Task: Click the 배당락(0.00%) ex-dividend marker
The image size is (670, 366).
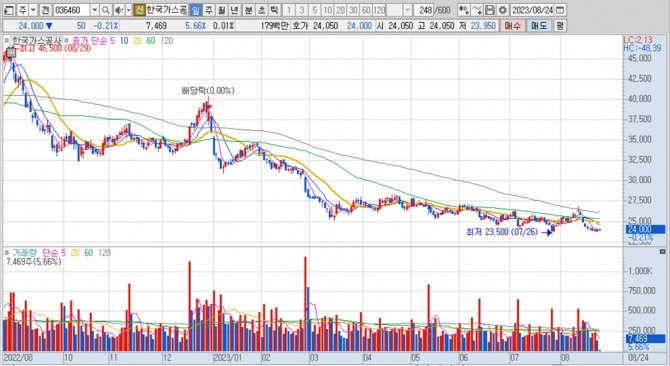Action: 208,91
